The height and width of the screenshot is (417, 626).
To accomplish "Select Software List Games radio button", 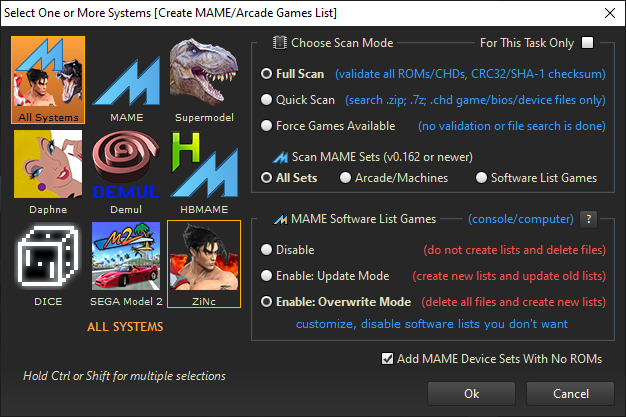I will [x=481, y=178].
